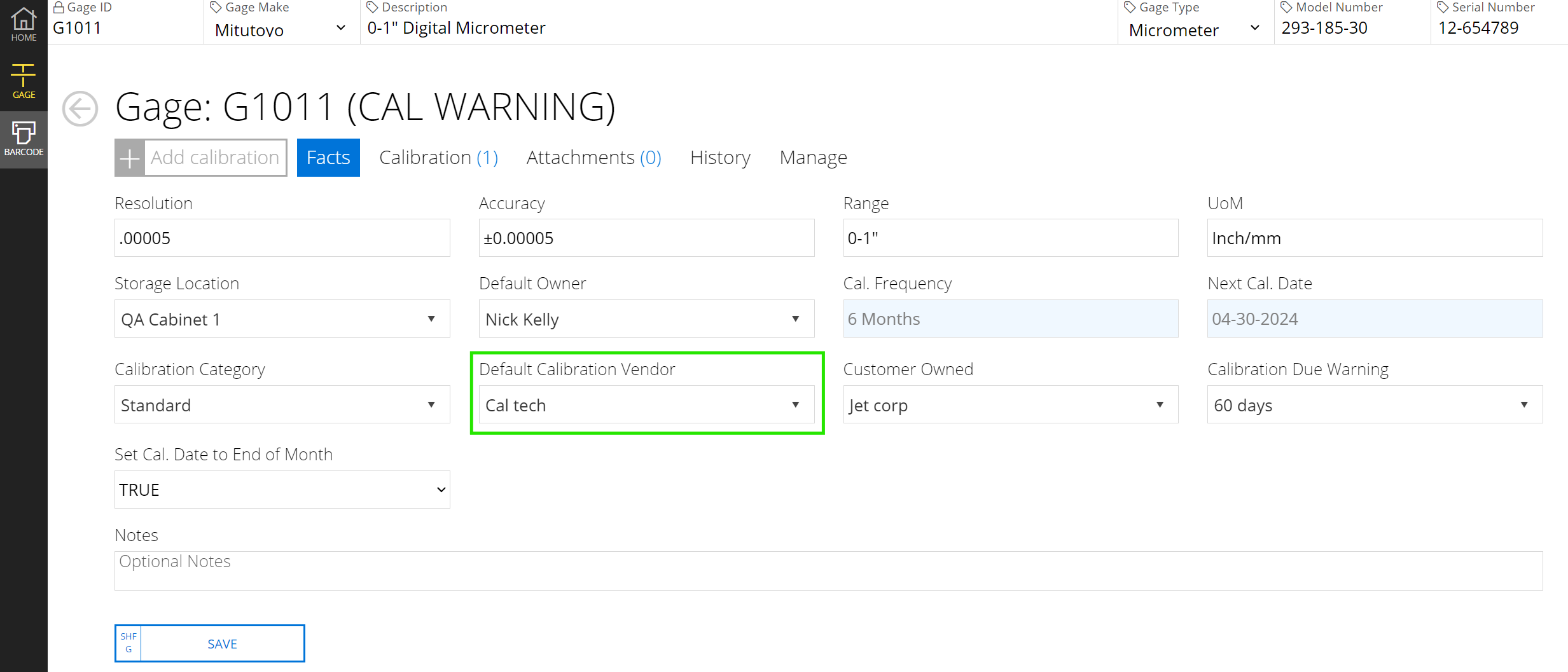Click the Description field in header
Viewport: 1568px width, 672px height.
tap(739, 28)
